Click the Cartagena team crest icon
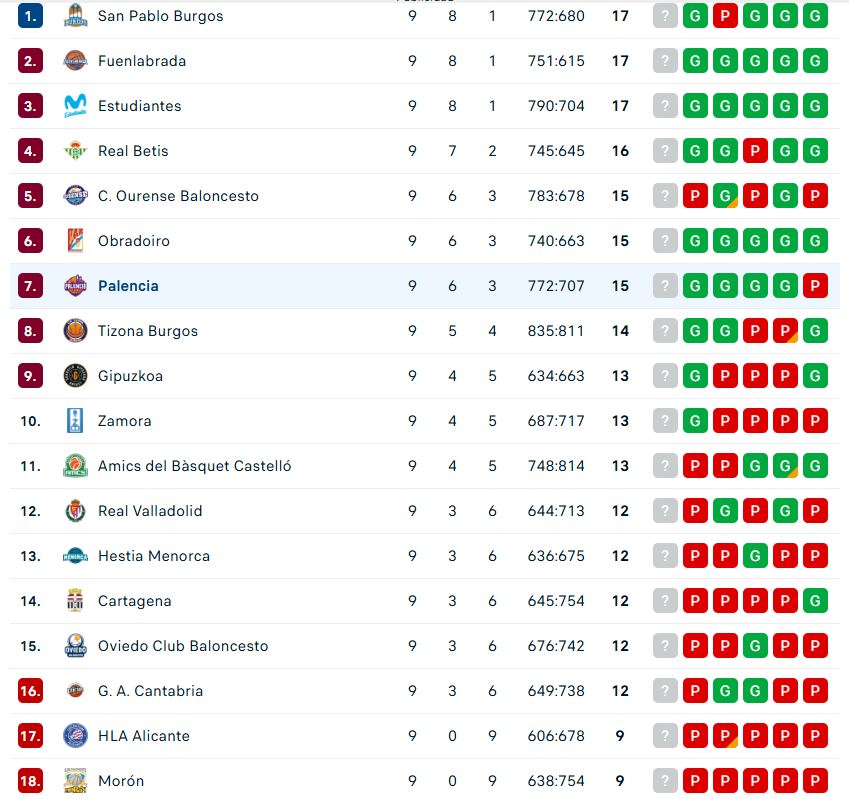The height and width of the screenshot is (799, 849). click(75, 601)
